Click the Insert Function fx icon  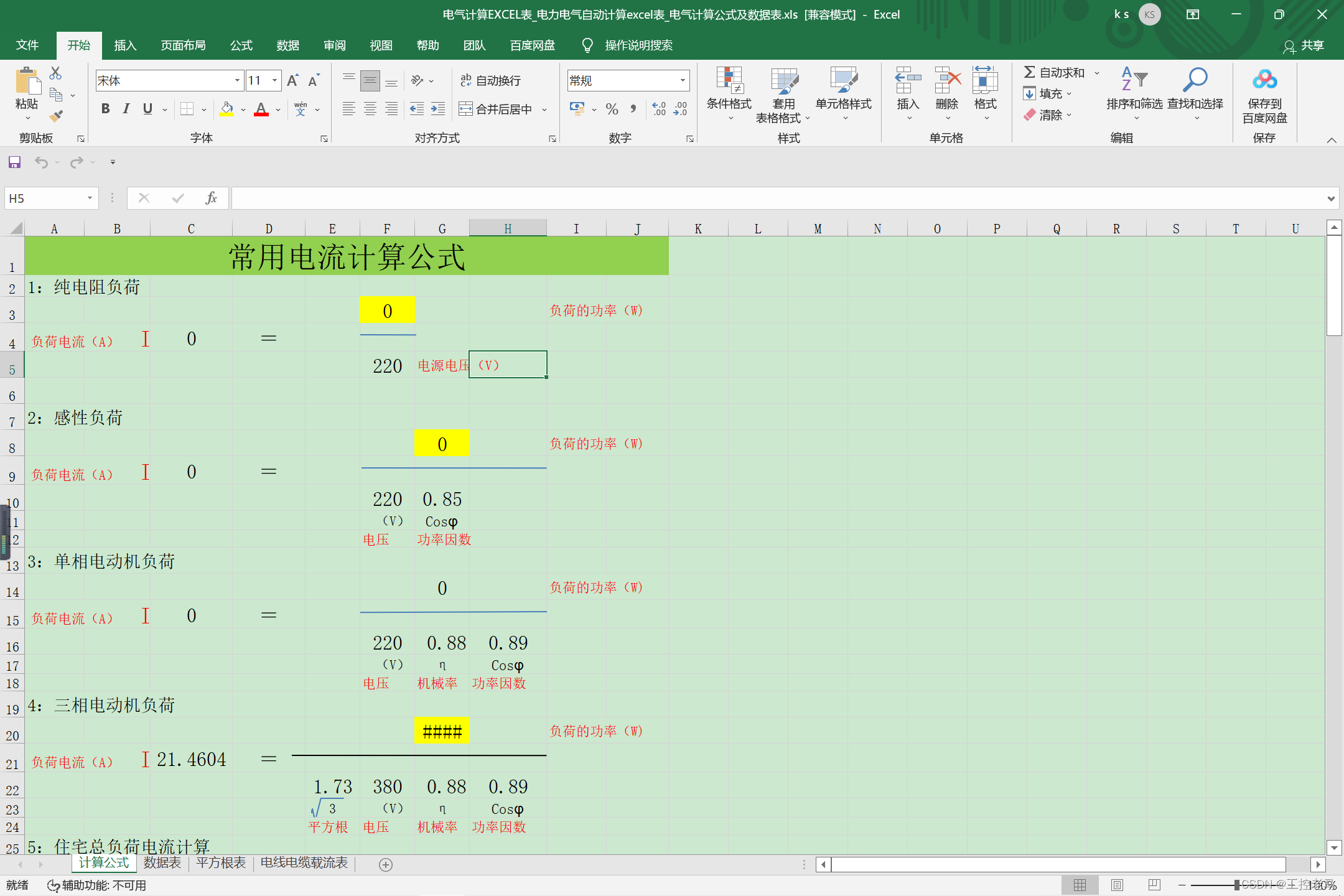(x=211, y=198)
